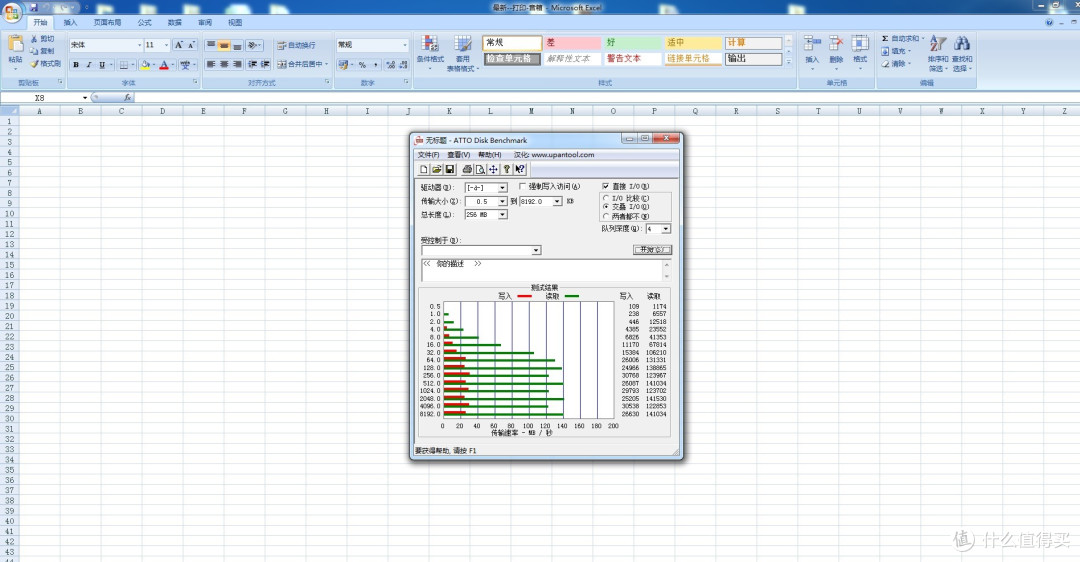
Task: Click the Save disk icon in ATTO toolbar
Action: pos(450,169)
